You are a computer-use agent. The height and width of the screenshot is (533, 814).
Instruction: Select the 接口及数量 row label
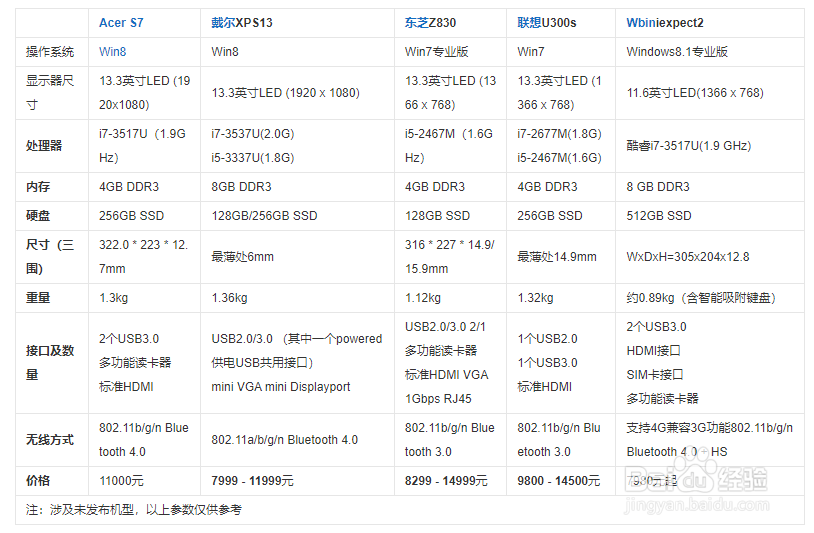click(x=50, y=363)
